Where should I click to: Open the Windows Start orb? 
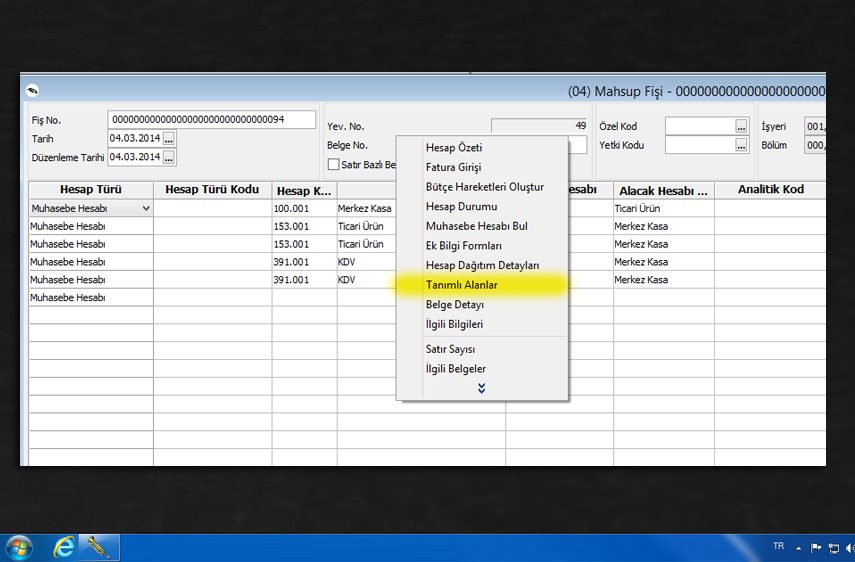tap(18, 547)
